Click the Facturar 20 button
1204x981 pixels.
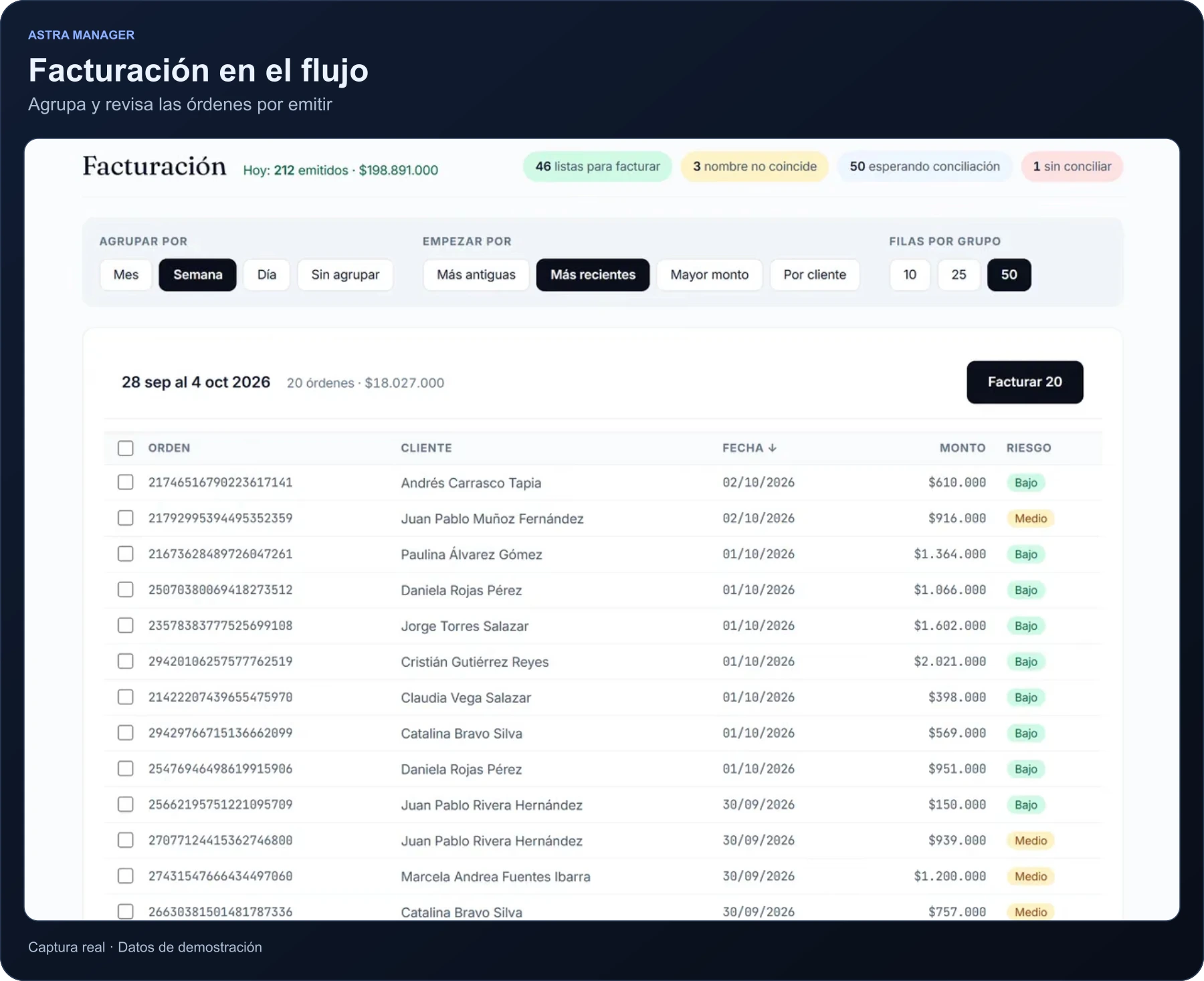tap(1025, 382)
